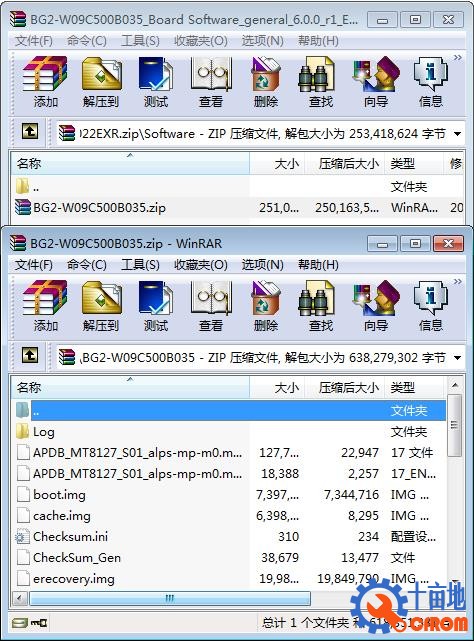Click View (查看) in BG2-W09C500B035.zip window
The image size is (474, 641).
tap(211, 306)
